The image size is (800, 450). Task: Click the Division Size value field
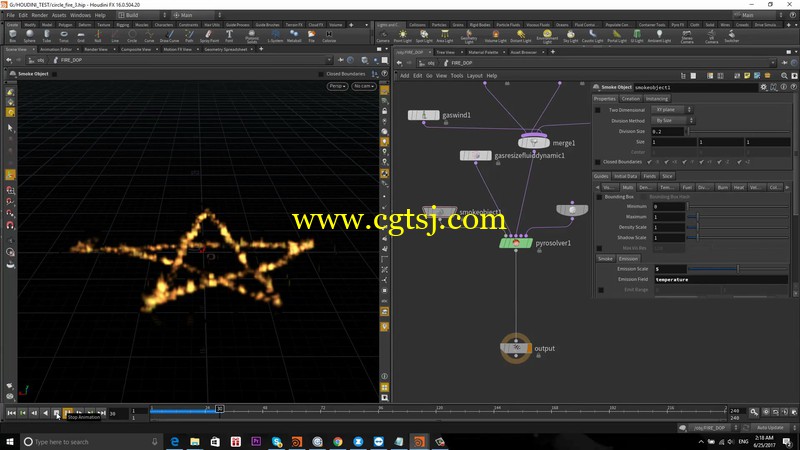pos(667,131)
